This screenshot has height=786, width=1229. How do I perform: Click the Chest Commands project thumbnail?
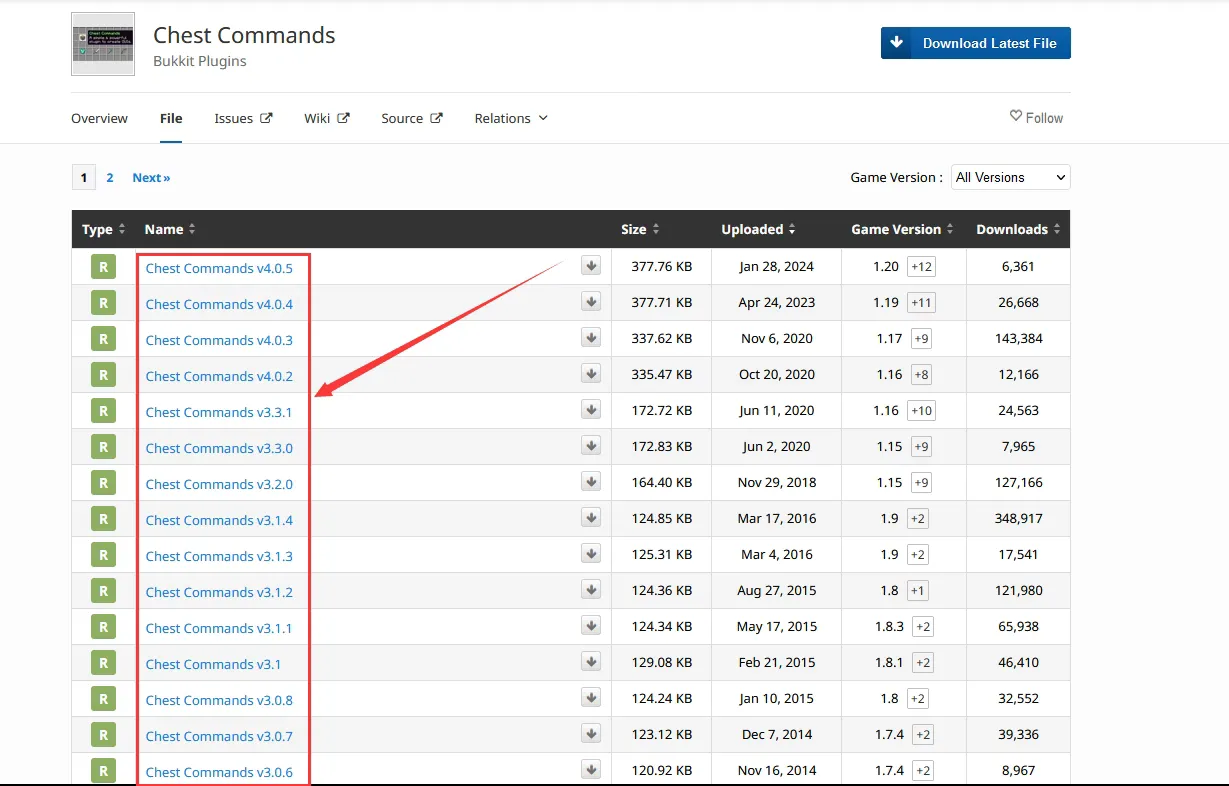103,45
